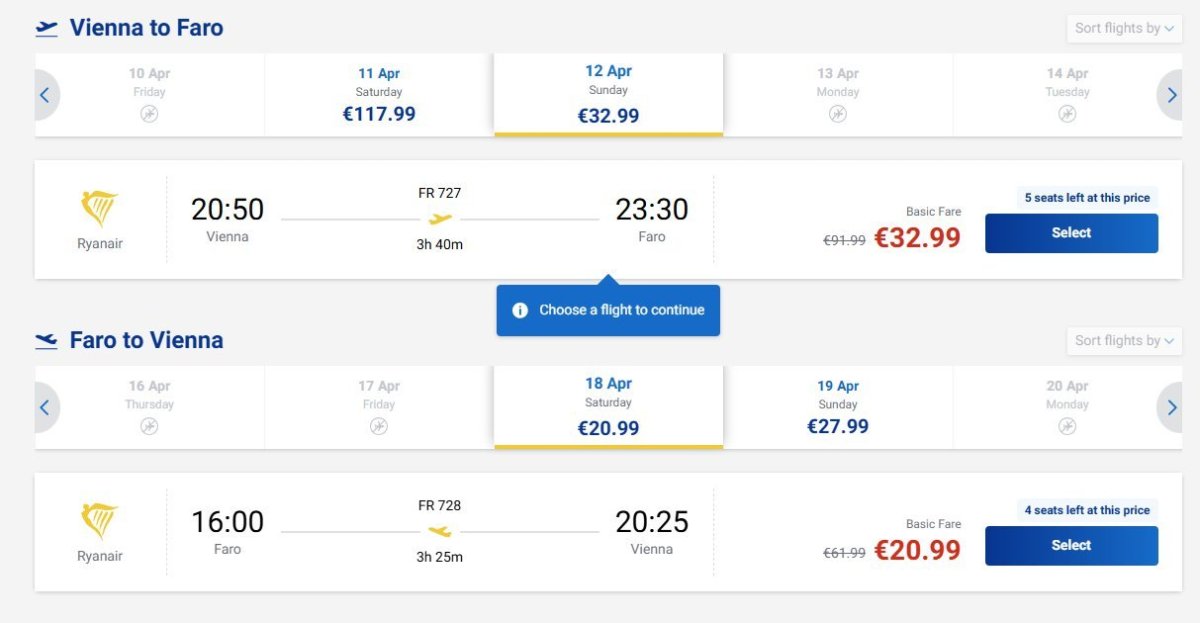
Task: Click the info icon in the Choose a flight tooltip
Action: [x=520, y=310]
